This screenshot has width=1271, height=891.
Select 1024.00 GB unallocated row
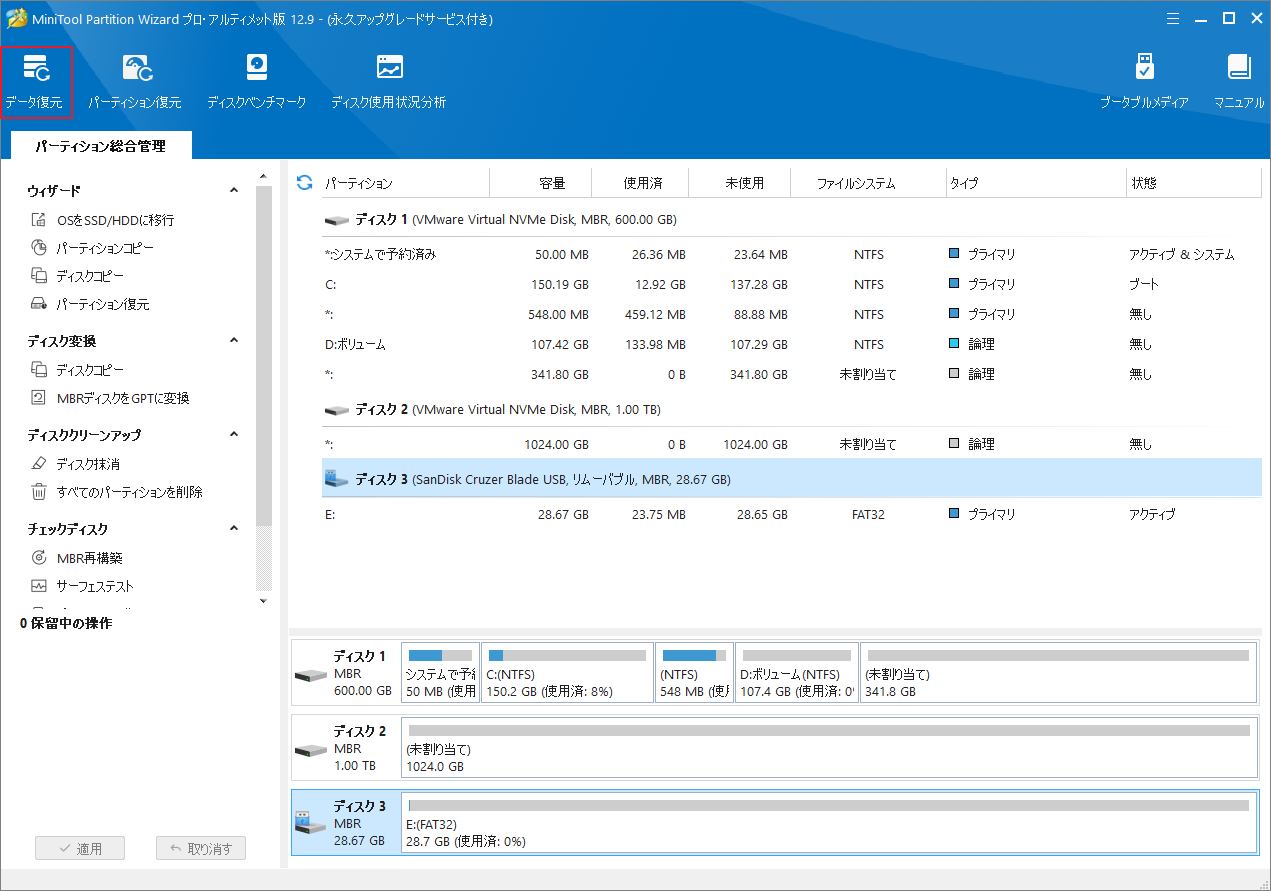(791, 444)
